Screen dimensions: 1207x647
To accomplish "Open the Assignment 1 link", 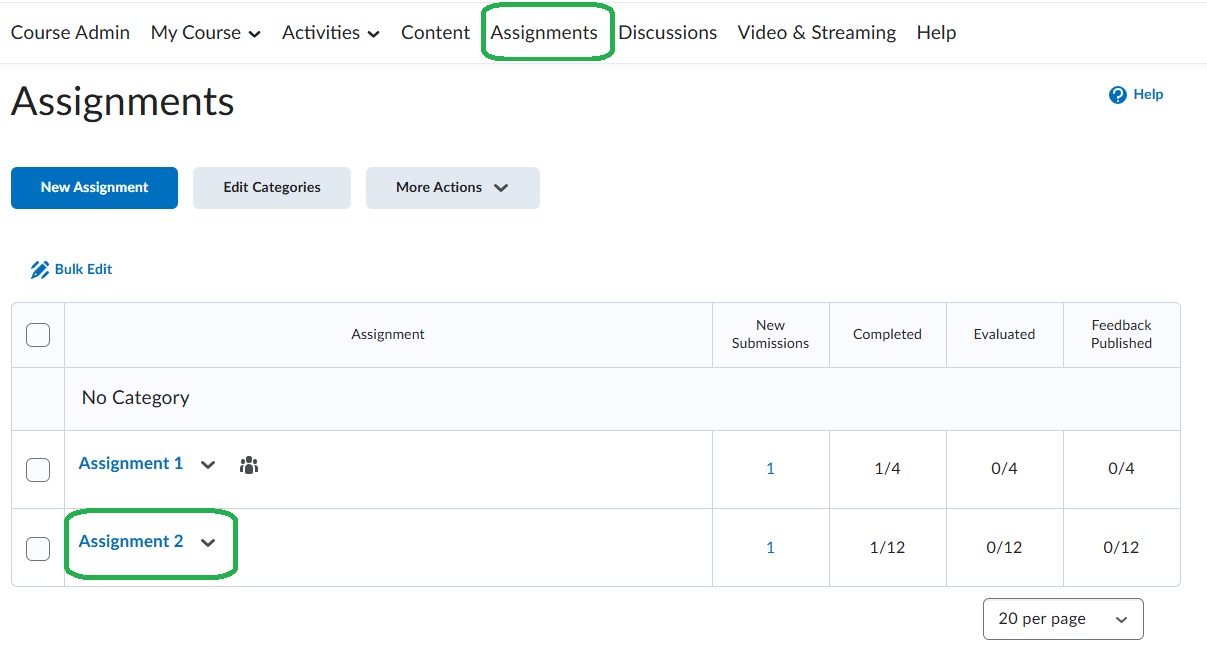I will pos(131,464).
